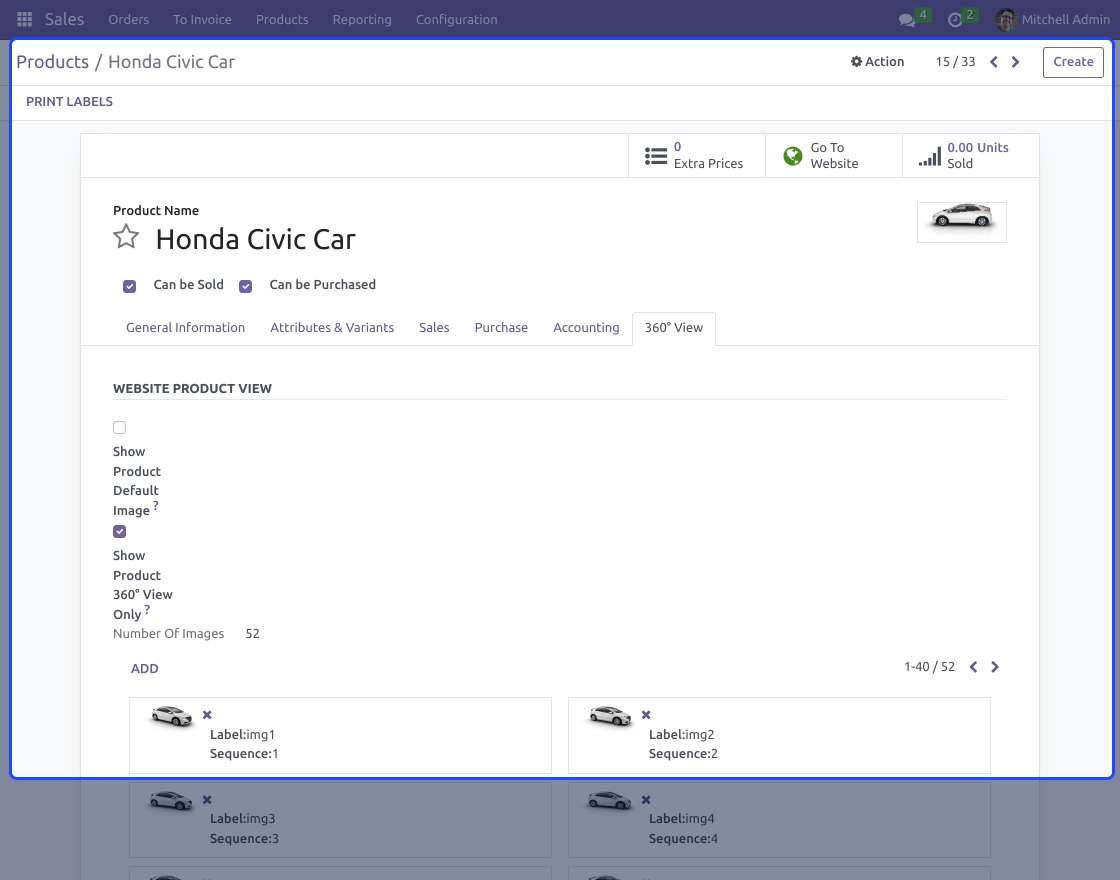This screenshot has width=1120, height=880.
Task: Uncheck Can be Purchased checkbox
Action: point(246,286)
